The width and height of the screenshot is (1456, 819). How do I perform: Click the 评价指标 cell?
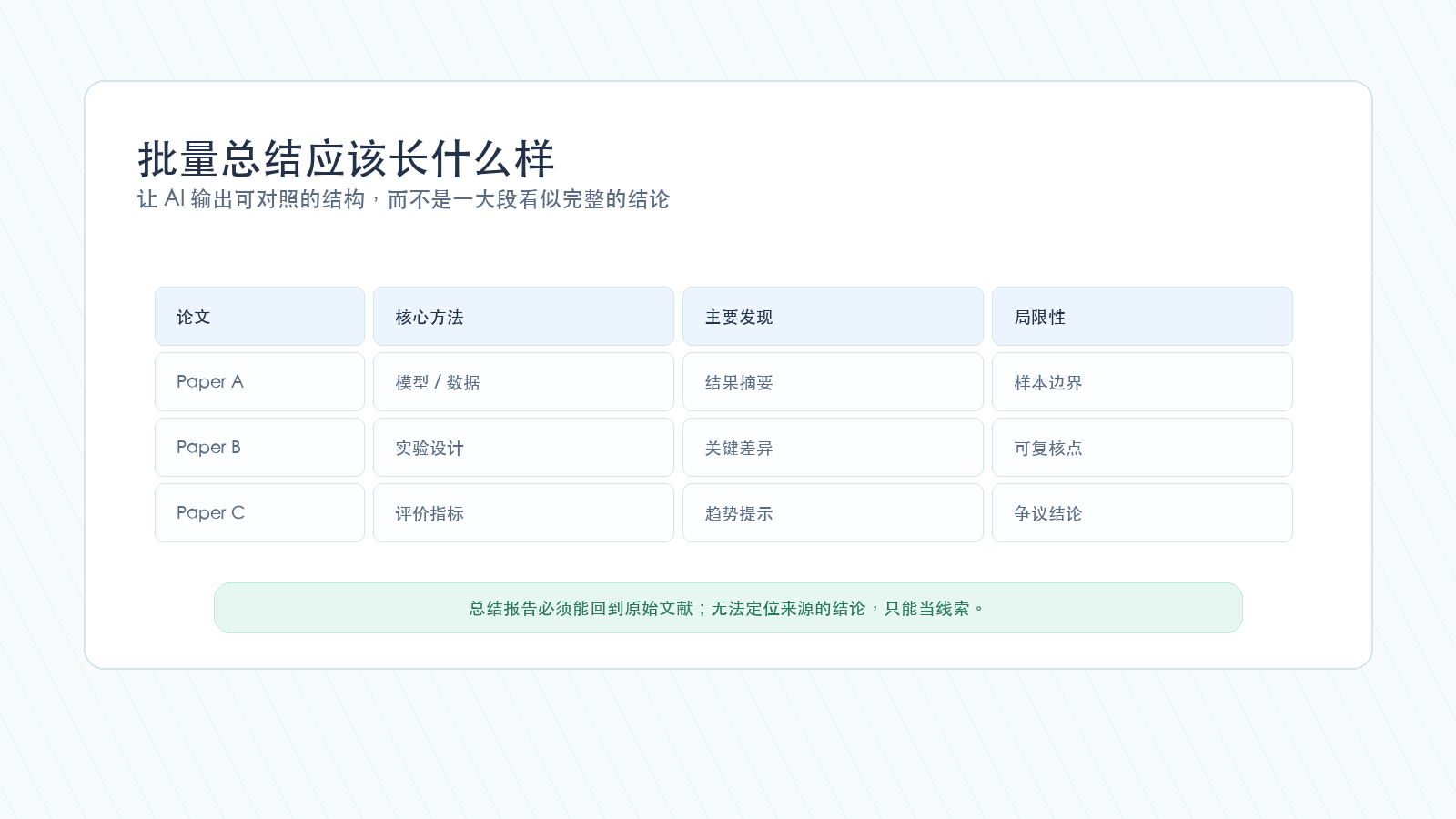pyautogui.click(x=523, y=513)
